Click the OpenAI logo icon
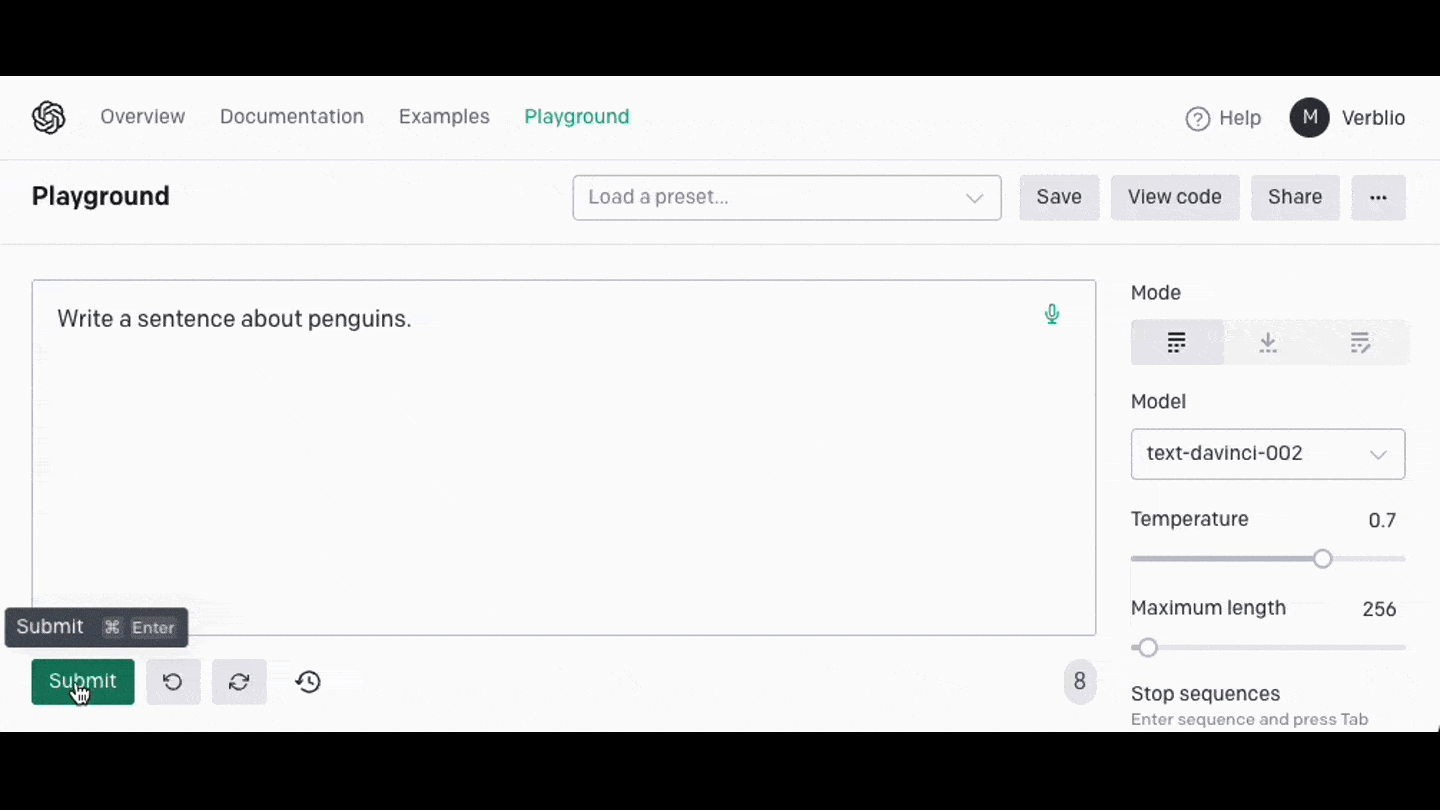 click(48, 118)
